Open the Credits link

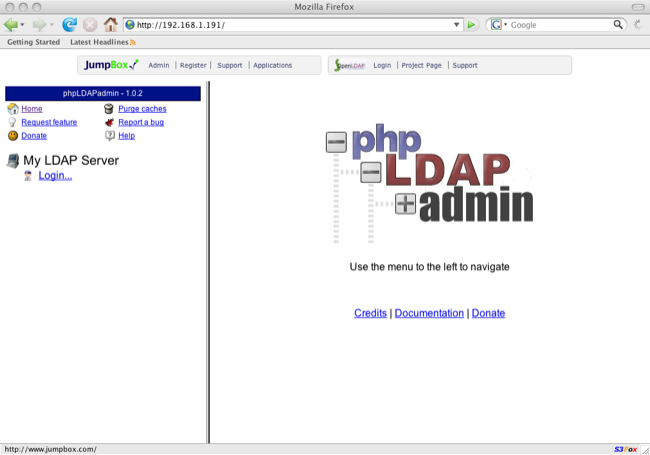click(370, 313)
